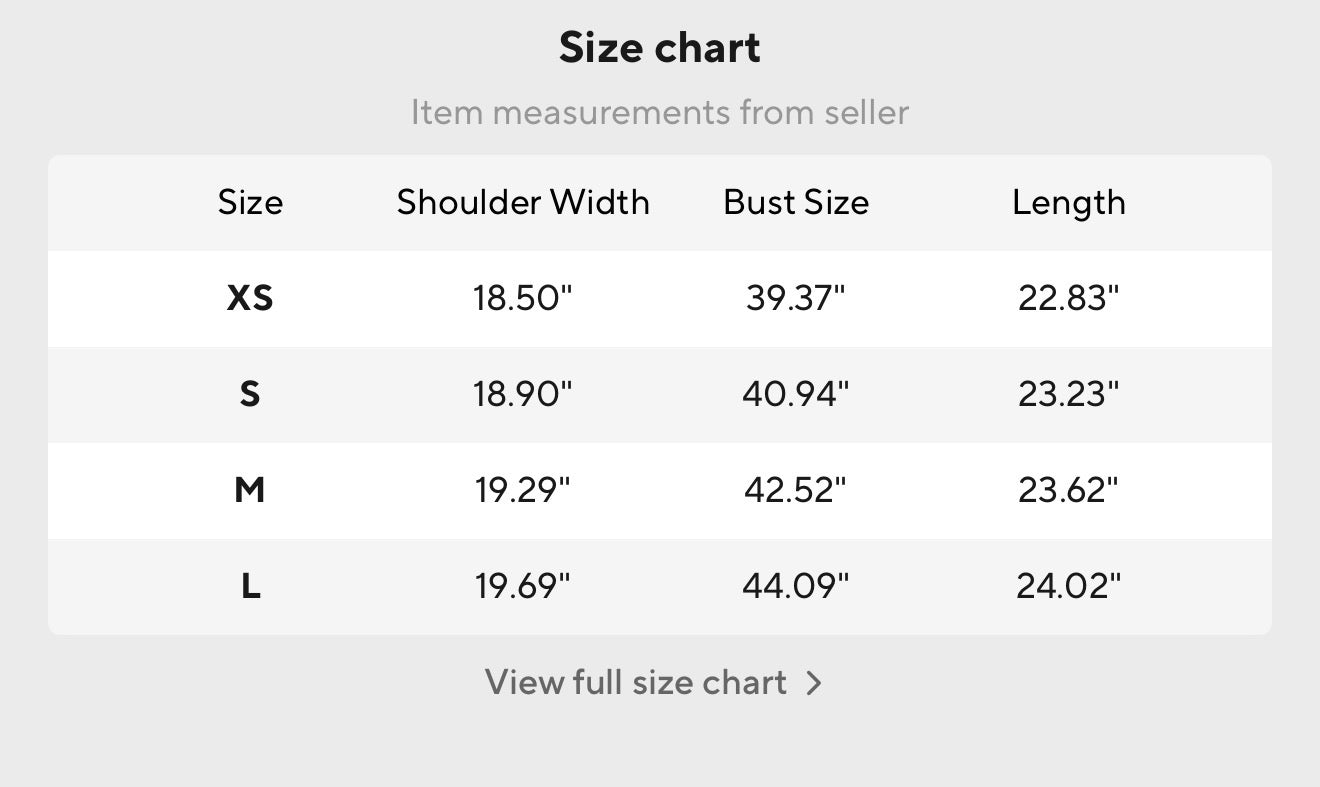
Task: Click the M length value 23.62"
Action: pos(1068,490)
